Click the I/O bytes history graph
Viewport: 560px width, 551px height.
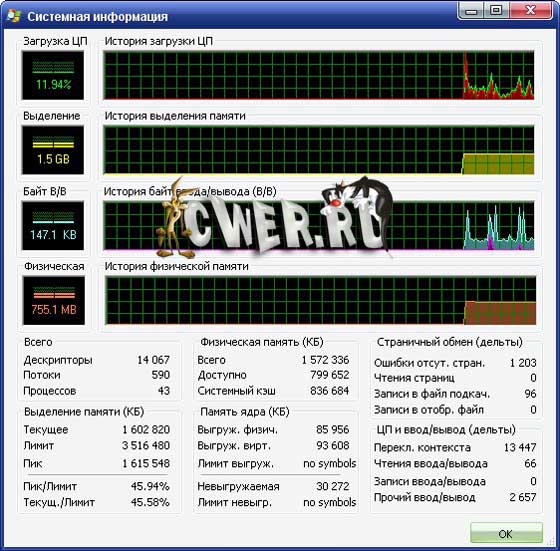[319, 226]
